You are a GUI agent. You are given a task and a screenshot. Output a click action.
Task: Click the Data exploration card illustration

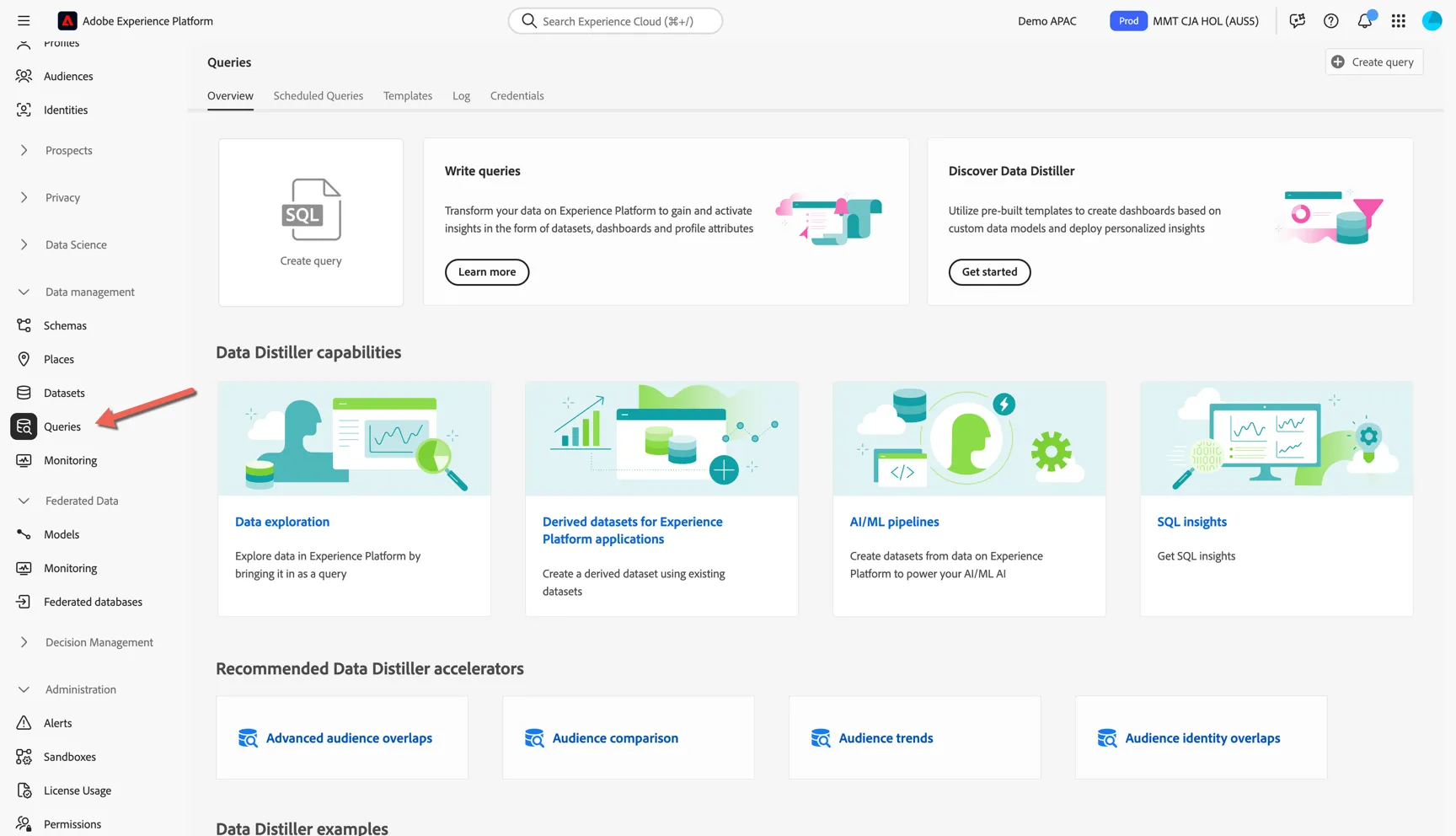point(355,438)
